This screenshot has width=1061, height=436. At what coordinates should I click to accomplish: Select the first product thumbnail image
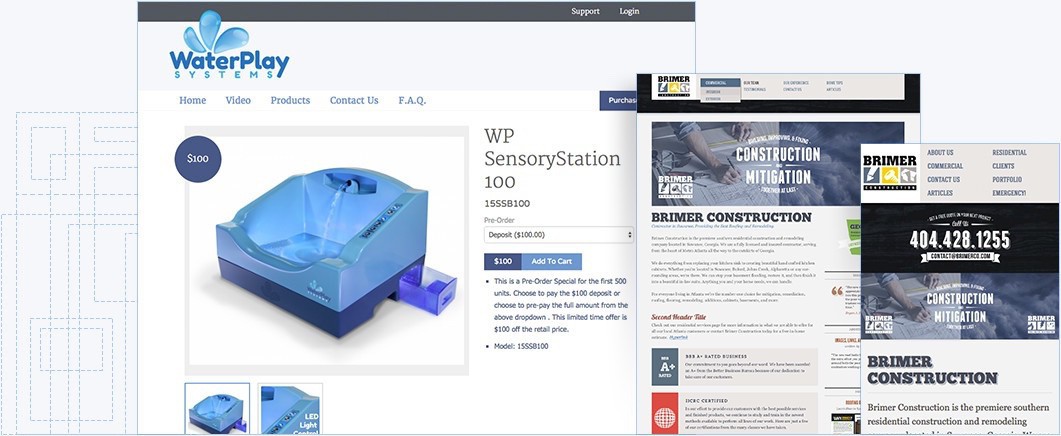[217, 409]
